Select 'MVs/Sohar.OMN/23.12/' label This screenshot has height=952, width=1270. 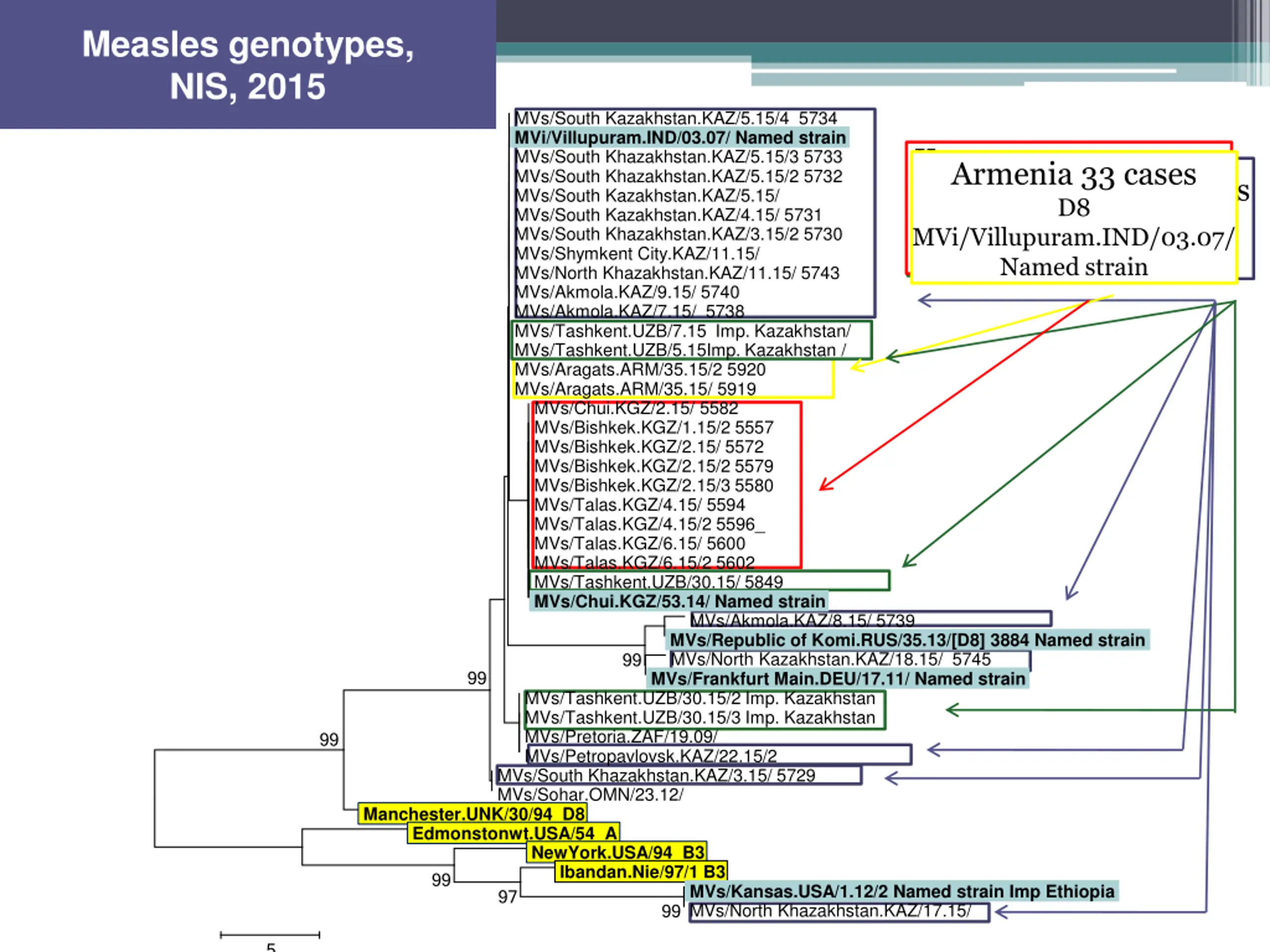[x=591, y=795]
